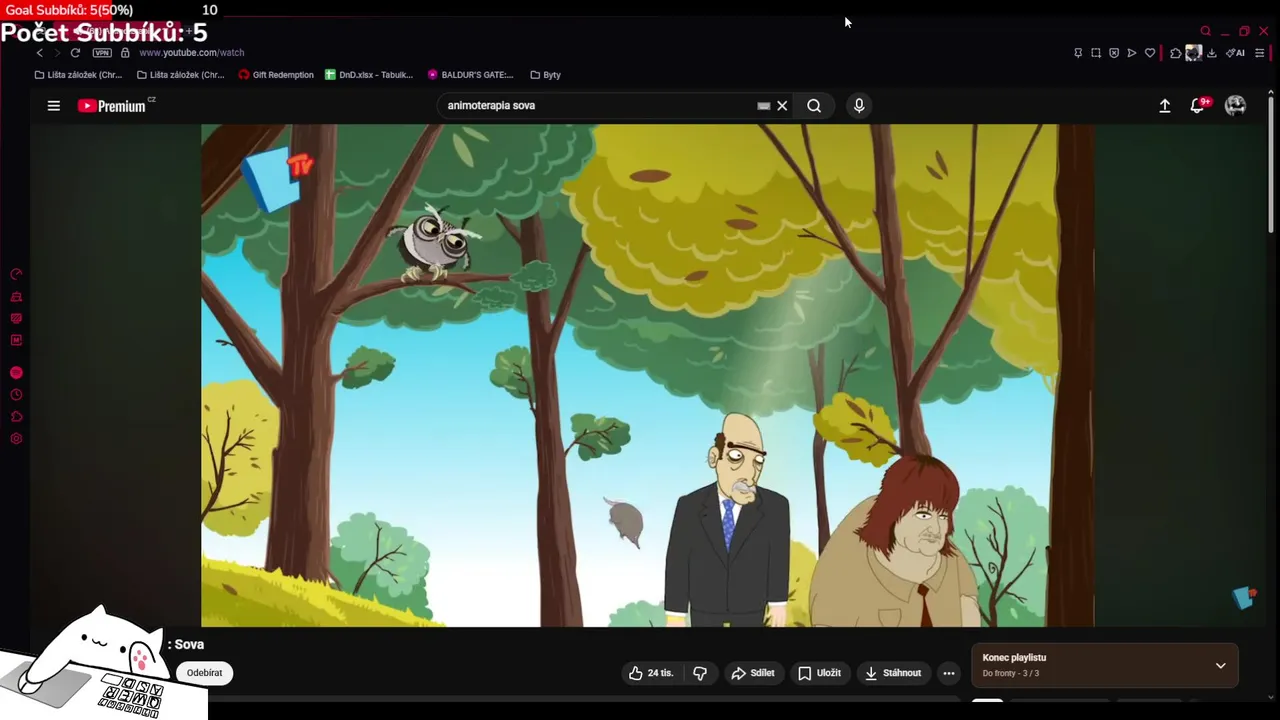Open the browser extensions cube icon

click(1176, 53)
